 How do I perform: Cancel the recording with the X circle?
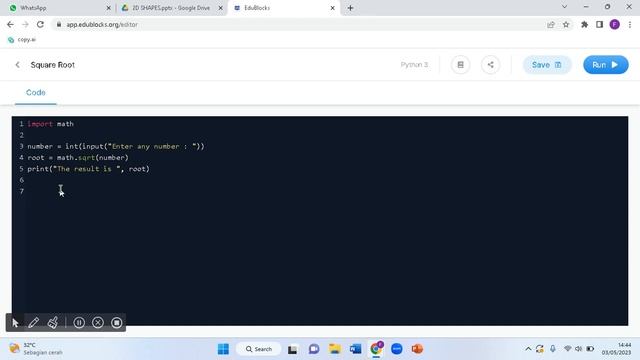(98, 323)
